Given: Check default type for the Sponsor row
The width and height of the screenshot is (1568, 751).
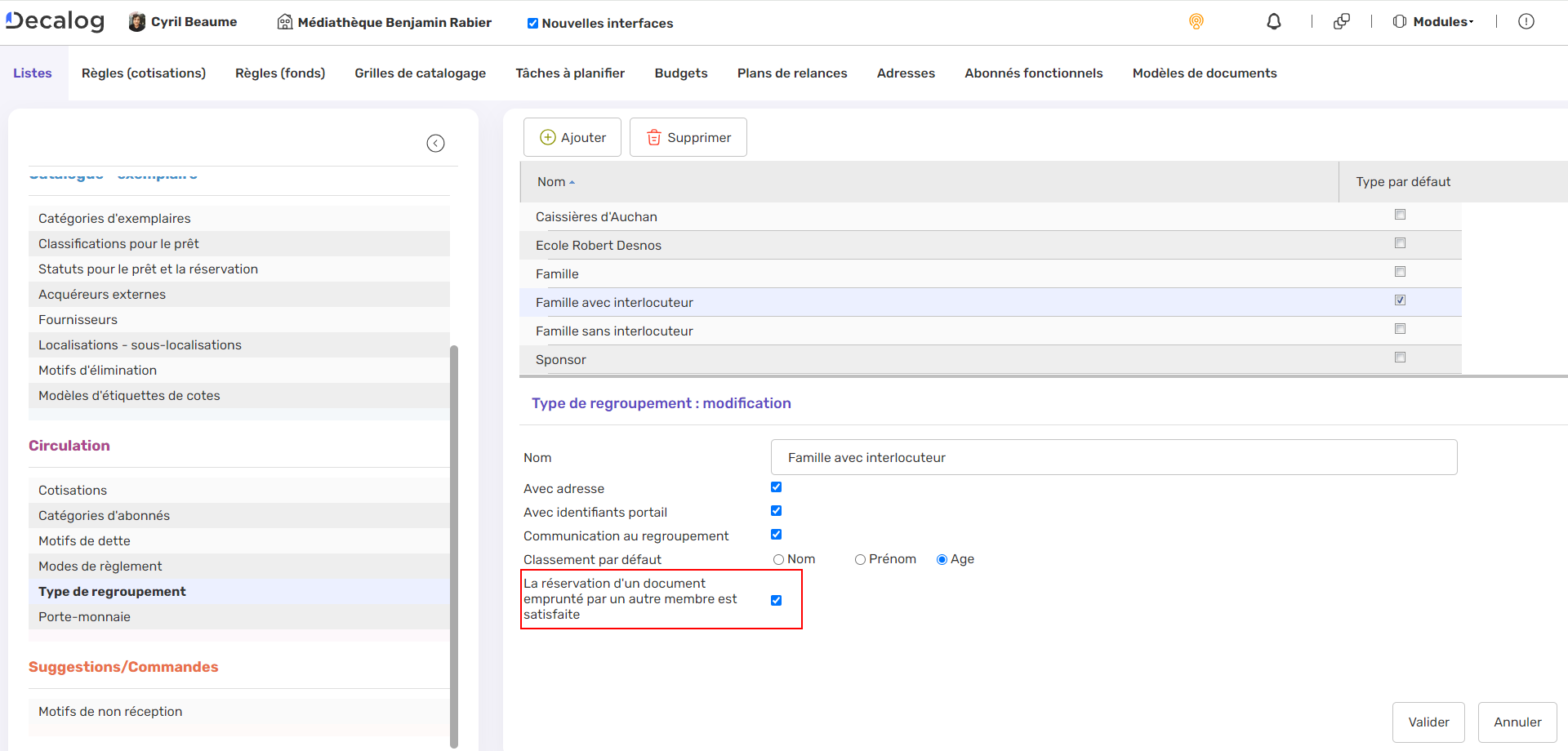Looking at the screenshot, I should [1400, 358].
